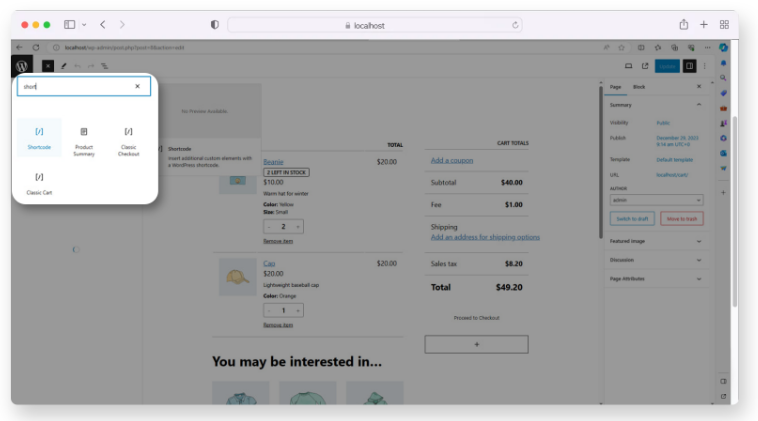Toggle the settings sidebar panel

(690, 66)
